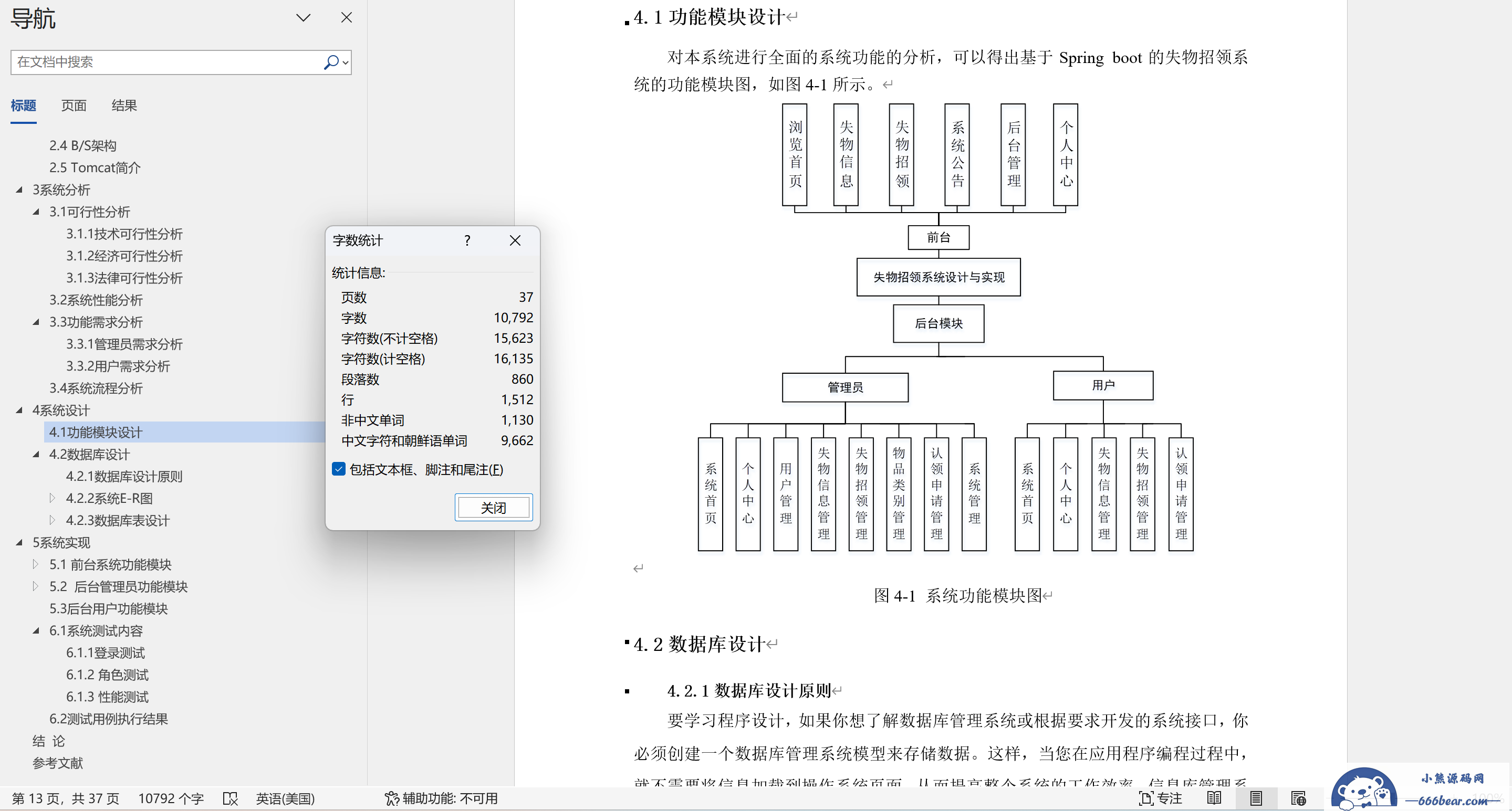Collapse the 5系统实现 heading

point(19,543)
